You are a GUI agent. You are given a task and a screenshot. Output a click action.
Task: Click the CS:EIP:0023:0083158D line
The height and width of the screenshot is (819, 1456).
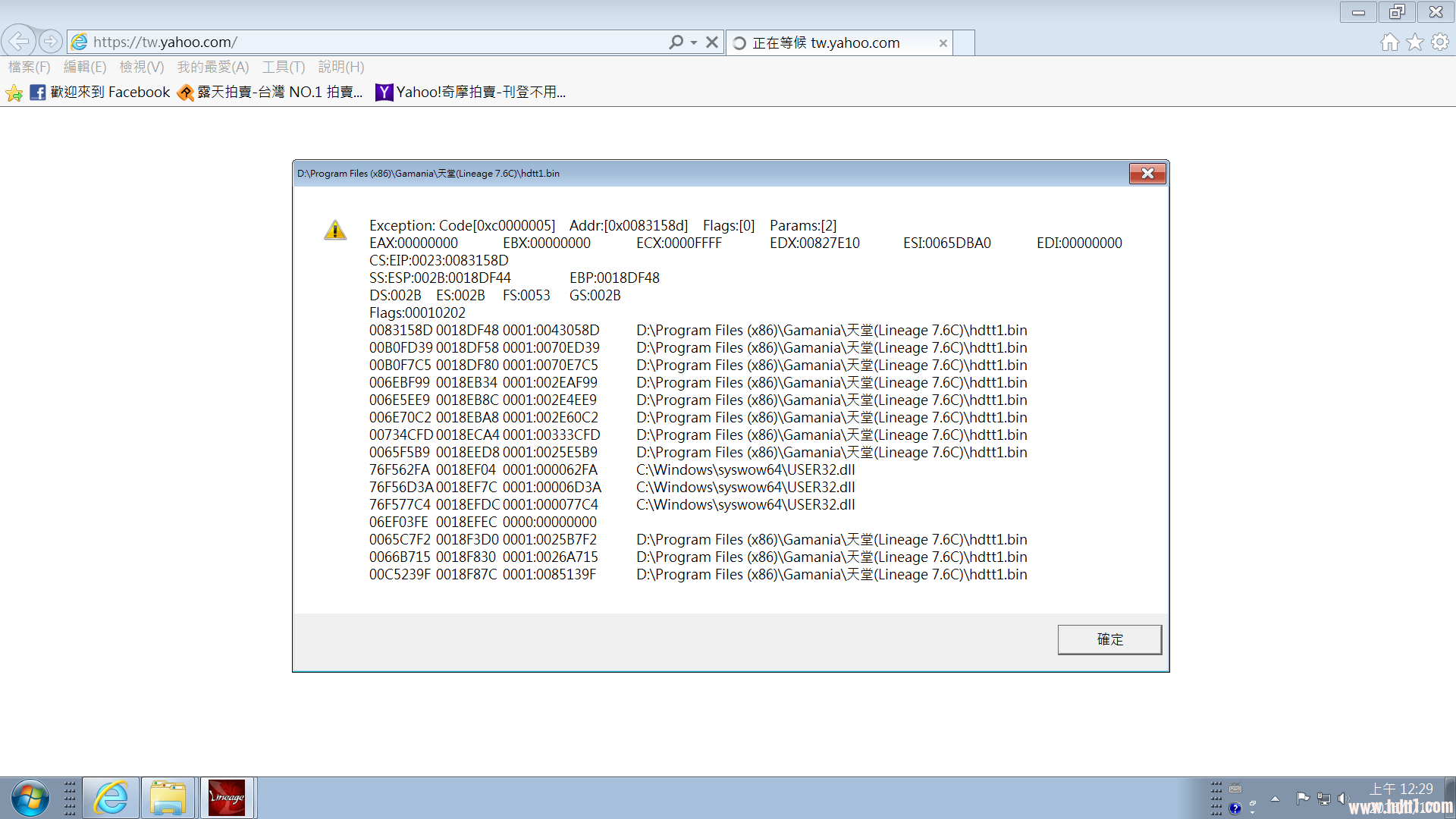tap(439, 260)
